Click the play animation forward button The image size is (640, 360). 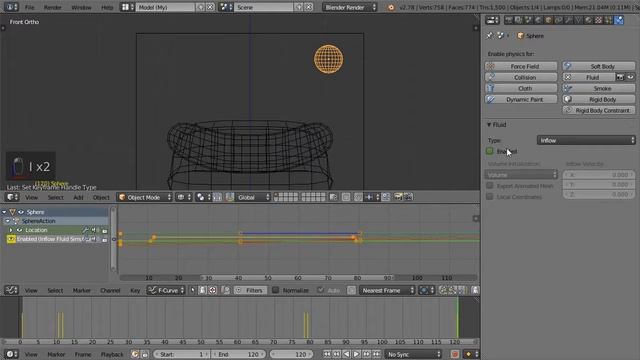click(356, 354)
